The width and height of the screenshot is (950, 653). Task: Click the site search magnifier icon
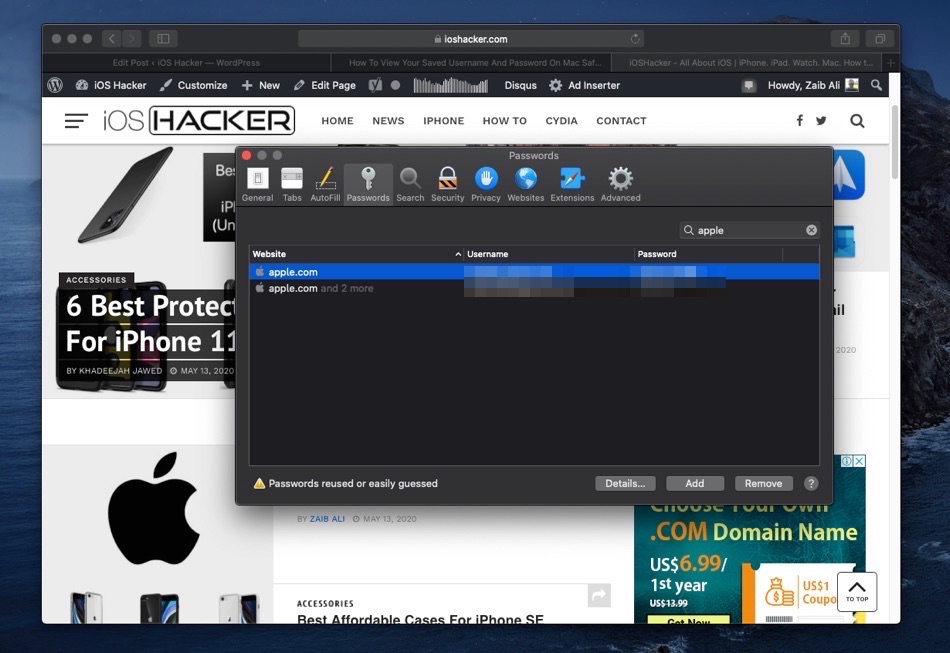(x=857, y=121)
